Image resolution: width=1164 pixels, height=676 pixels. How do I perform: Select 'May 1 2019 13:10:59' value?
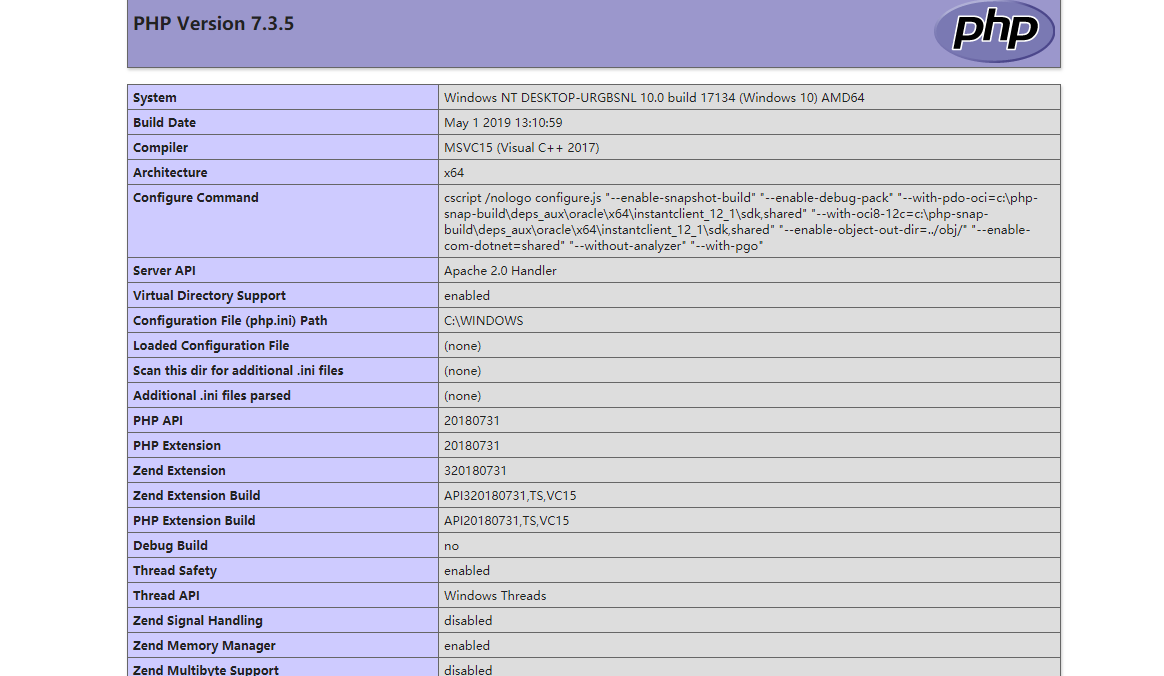[503, 122]
